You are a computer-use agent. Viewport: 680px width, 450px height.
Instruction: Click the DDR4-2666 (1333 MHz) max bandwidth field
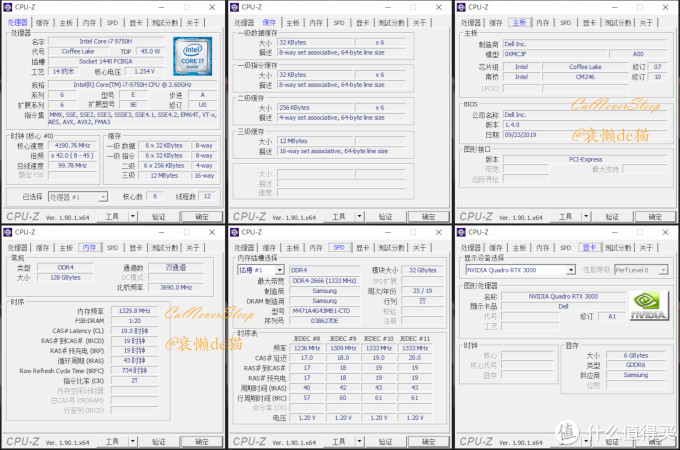pyautogui.click(x=324, y=281)
